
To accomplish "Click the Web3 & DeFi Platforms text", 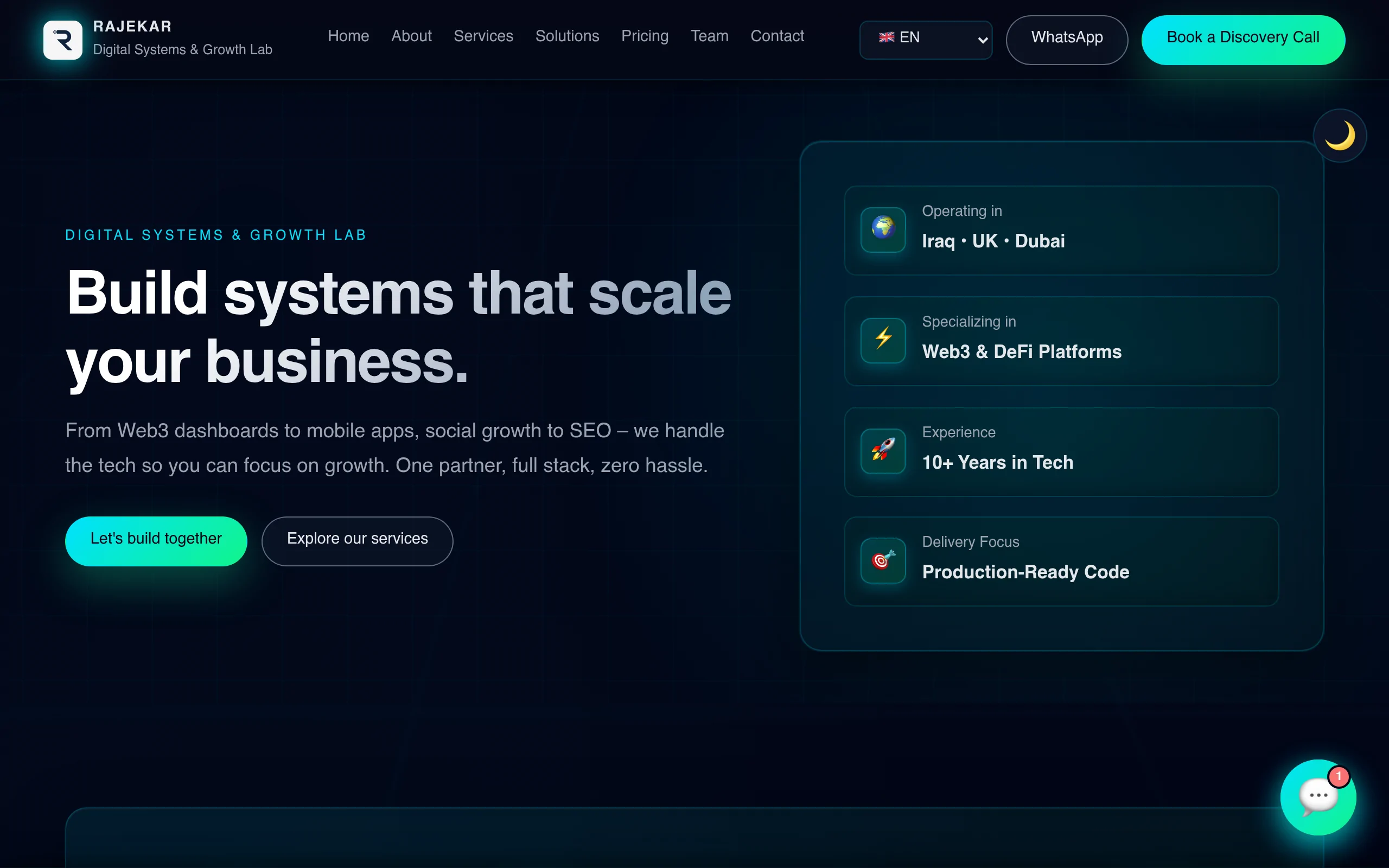I will 1022,352.
